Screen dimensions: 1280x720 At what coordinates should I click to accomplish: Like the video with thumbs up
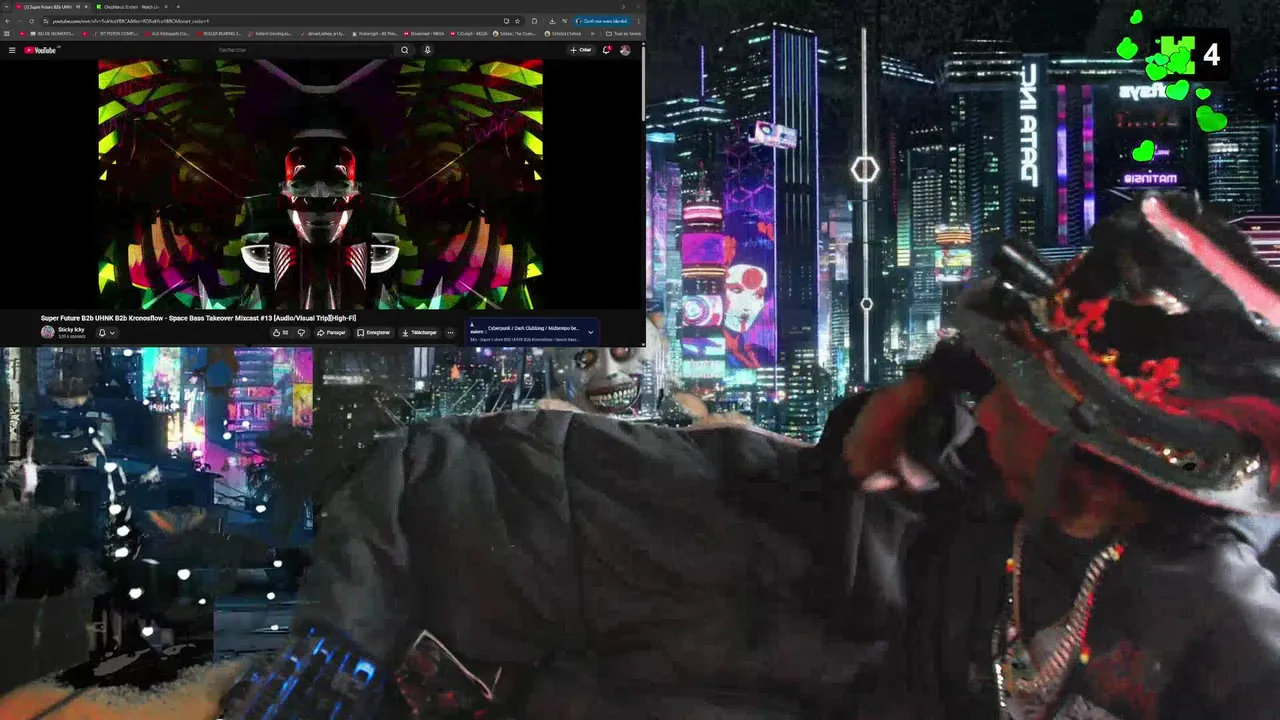(x=281, y=333)
